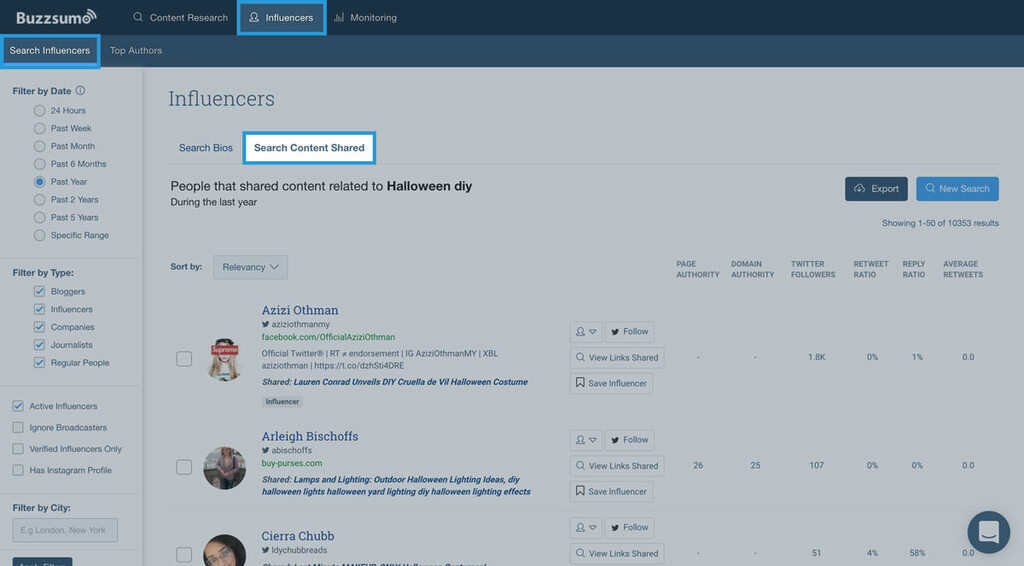This screenshot has width=1024, height=566.
Task: View links shared by Azizi Othman
Action: [616, 357]
